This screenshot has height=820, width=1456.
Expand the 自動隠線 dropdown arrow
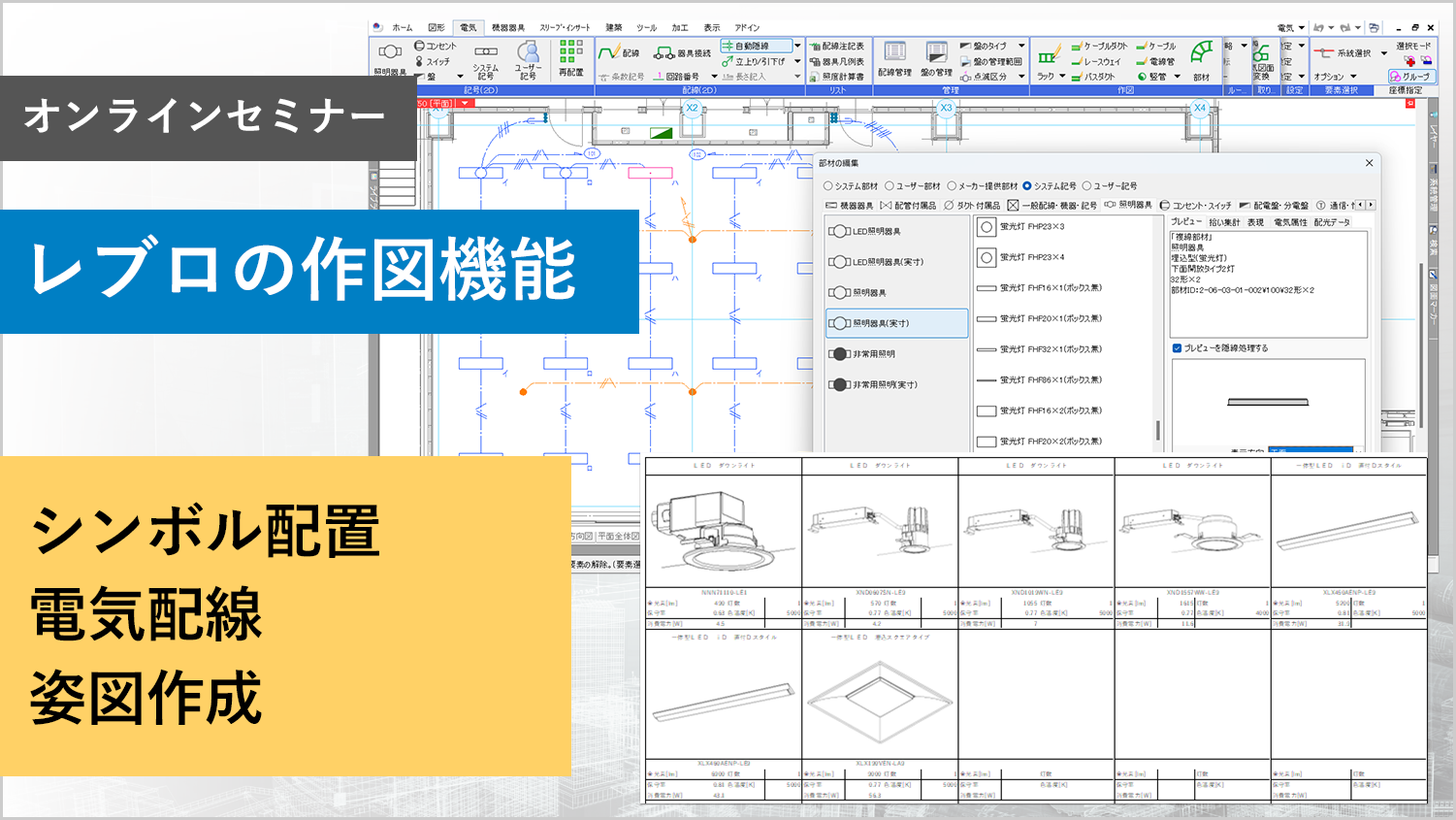797,46
